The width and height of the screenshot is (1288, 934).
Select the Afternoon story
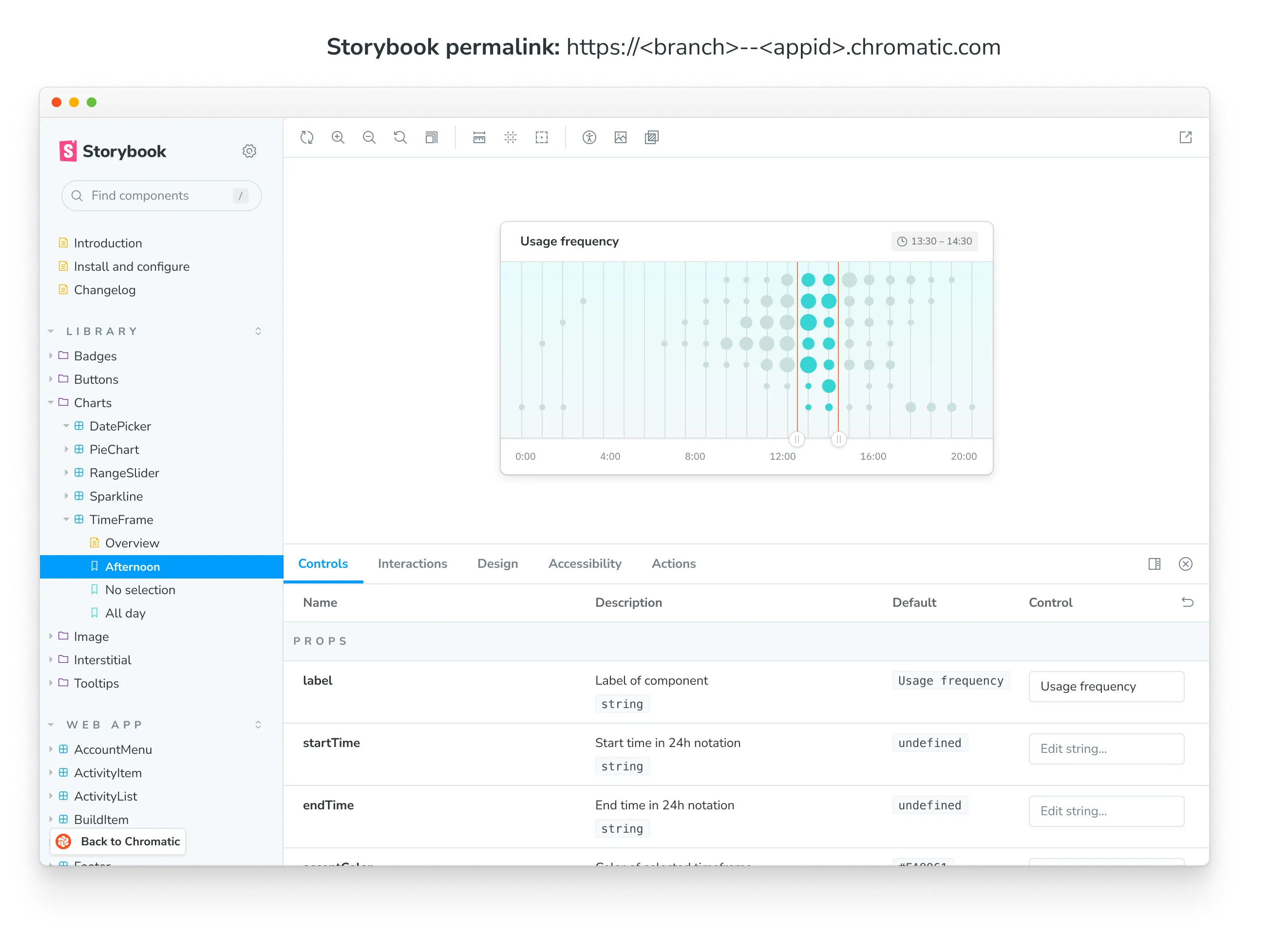161,567
